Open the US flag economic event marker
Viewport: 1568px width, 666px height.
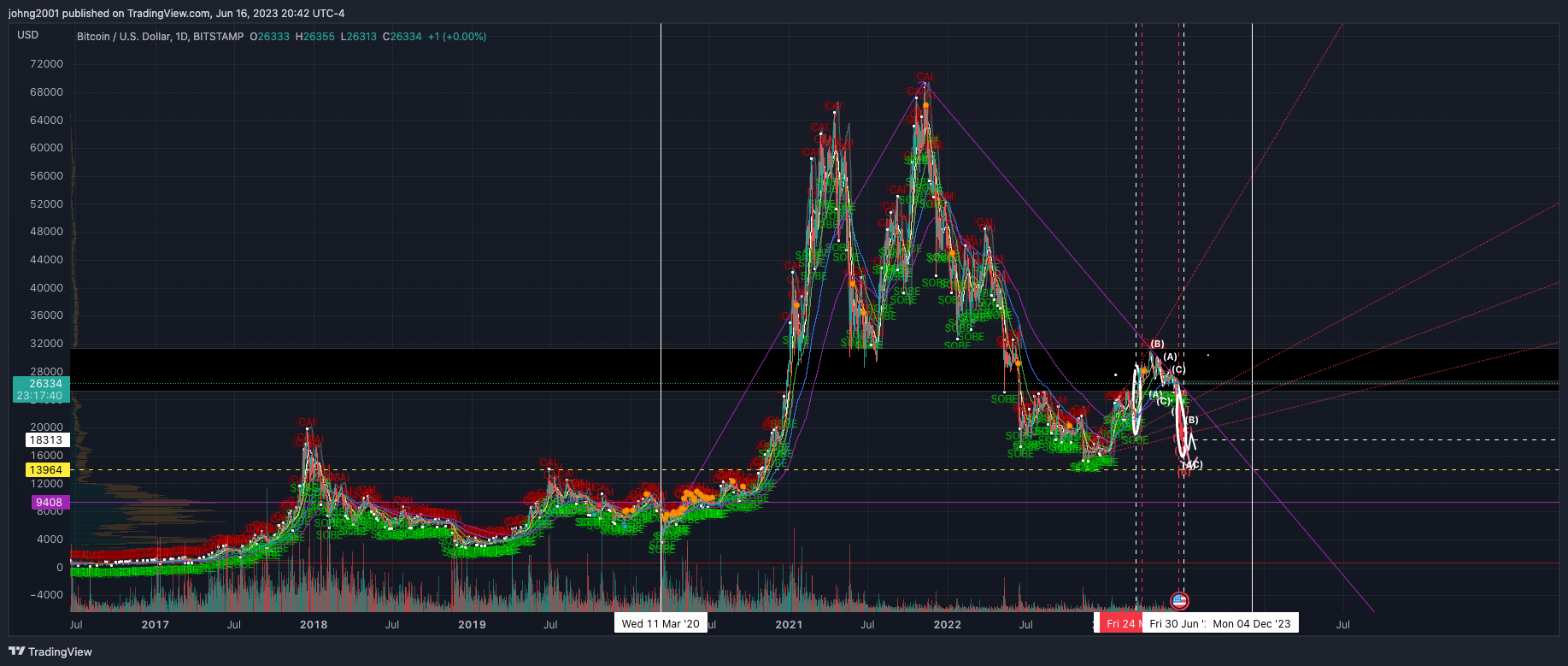pyautogui.click(x=1179, y=601)
